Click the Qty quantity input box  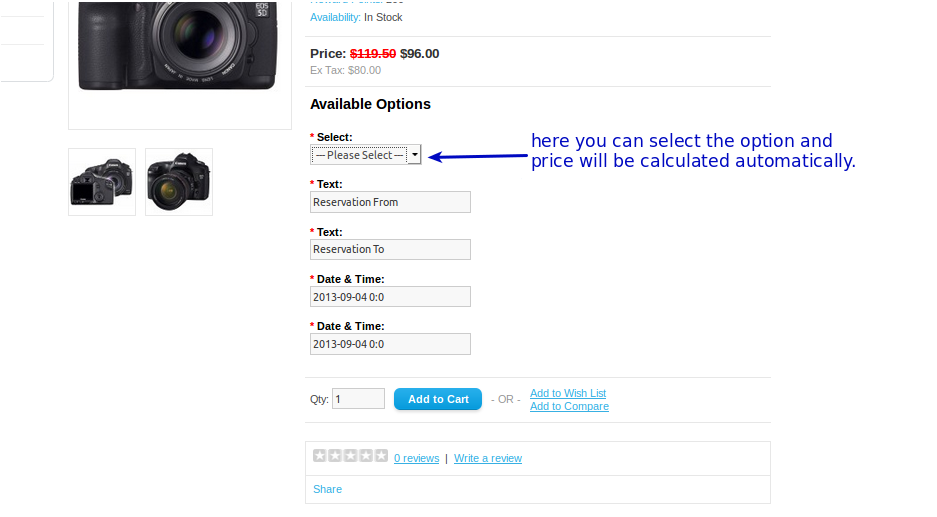358,399
